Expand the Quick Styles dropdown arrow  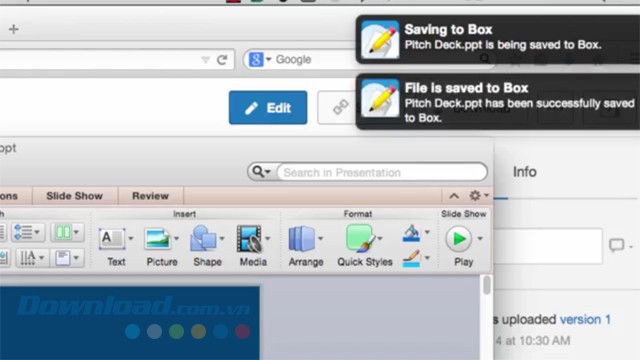point(380,238)
